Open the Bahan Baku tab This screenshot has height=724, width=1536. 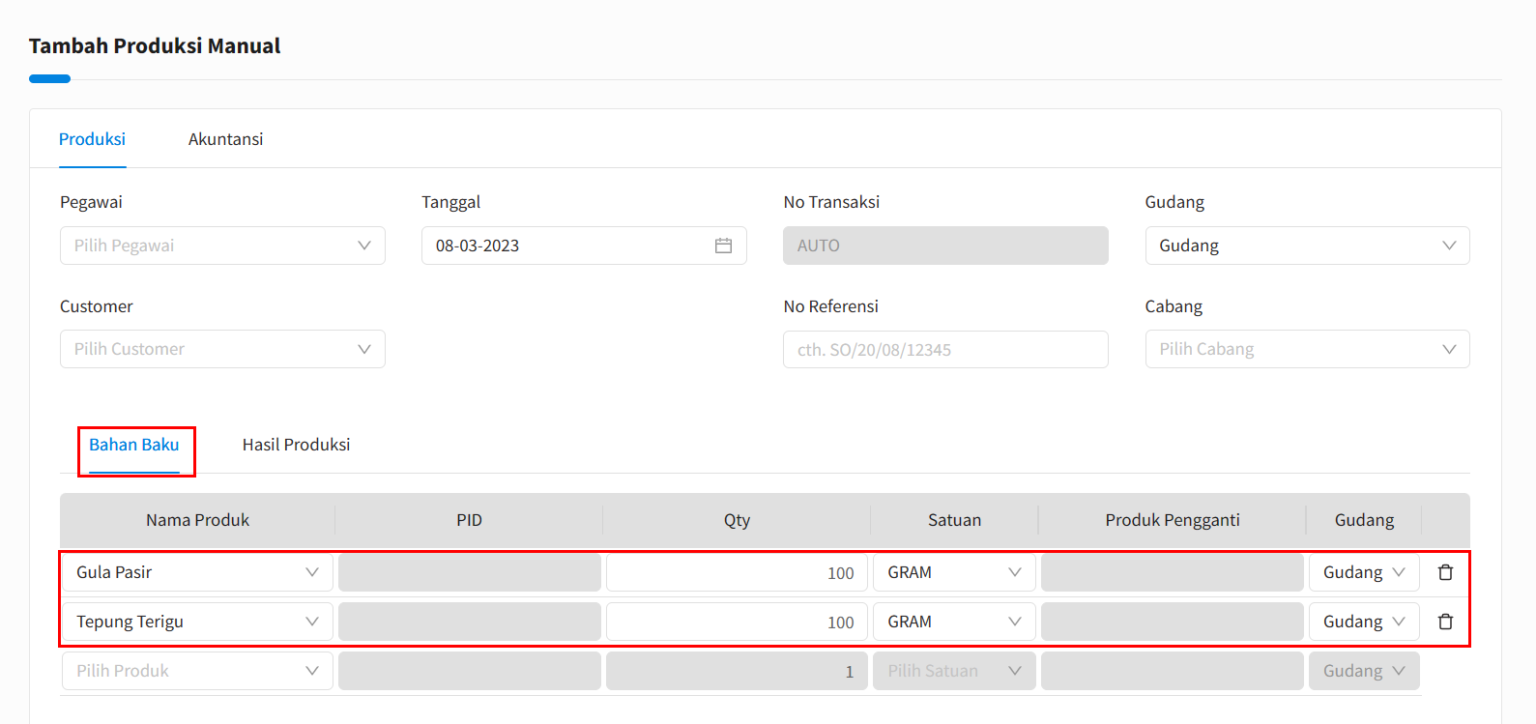(135, 444)
